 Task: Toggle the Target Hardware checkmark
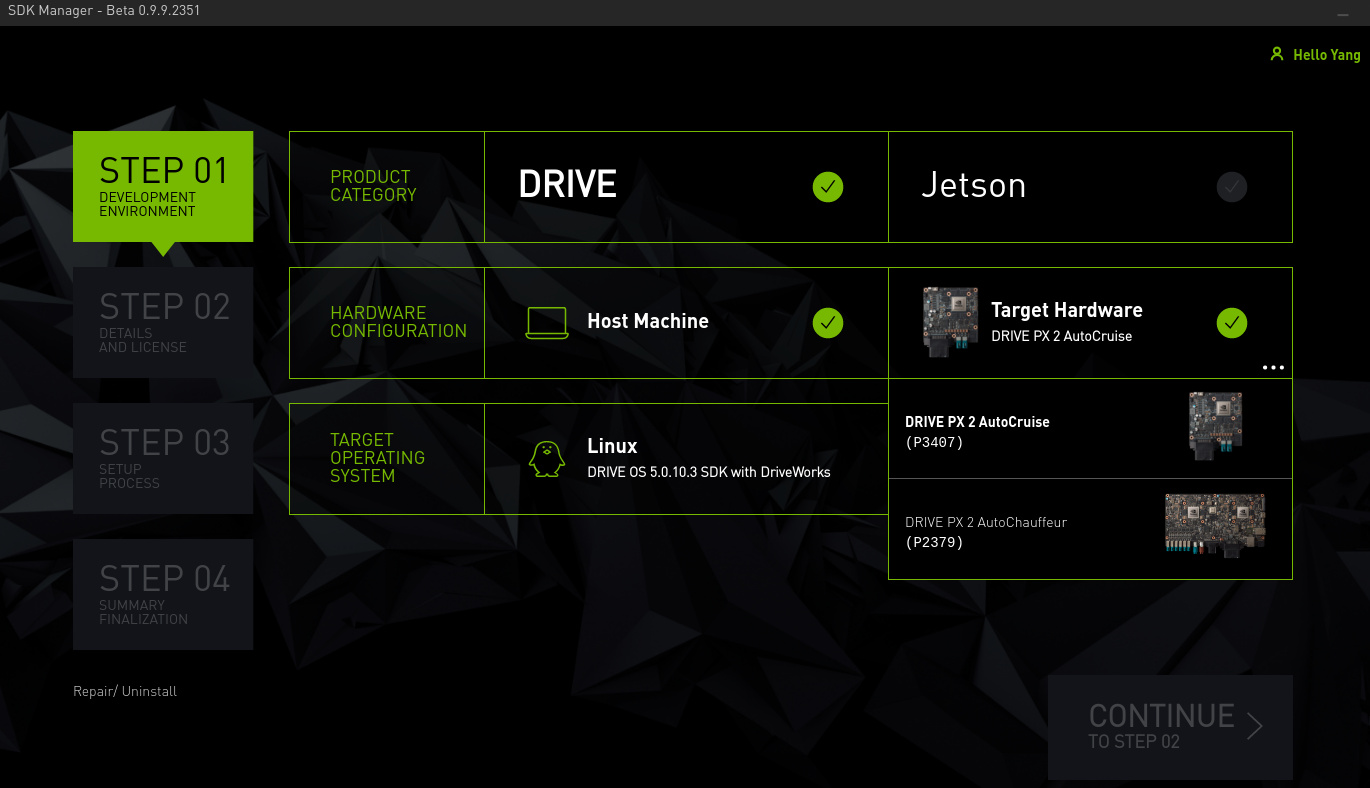(1232, 323)
